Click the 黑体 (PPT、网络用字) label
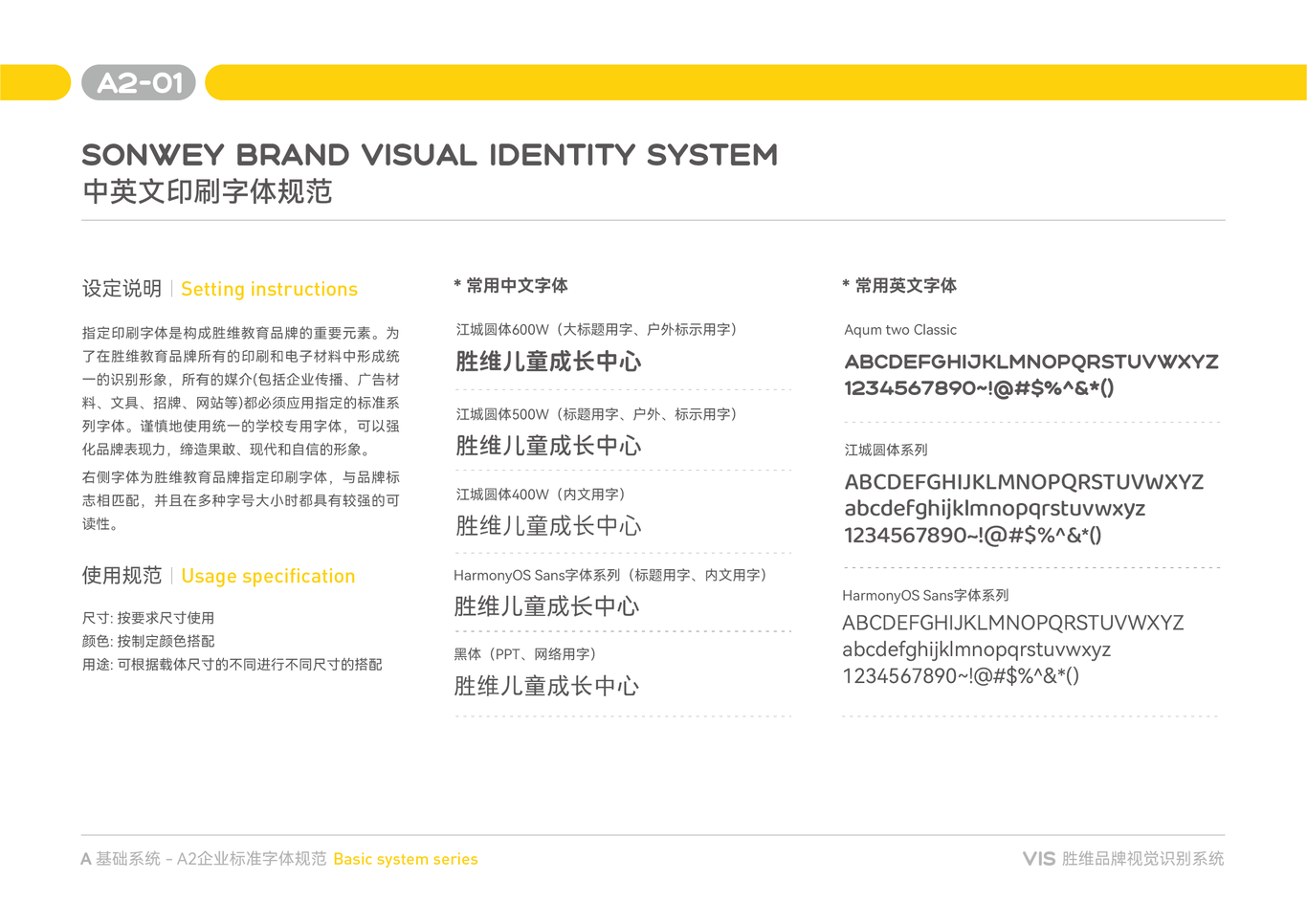Viewport: 1307px width, 924px height. (x=525, y=654)
